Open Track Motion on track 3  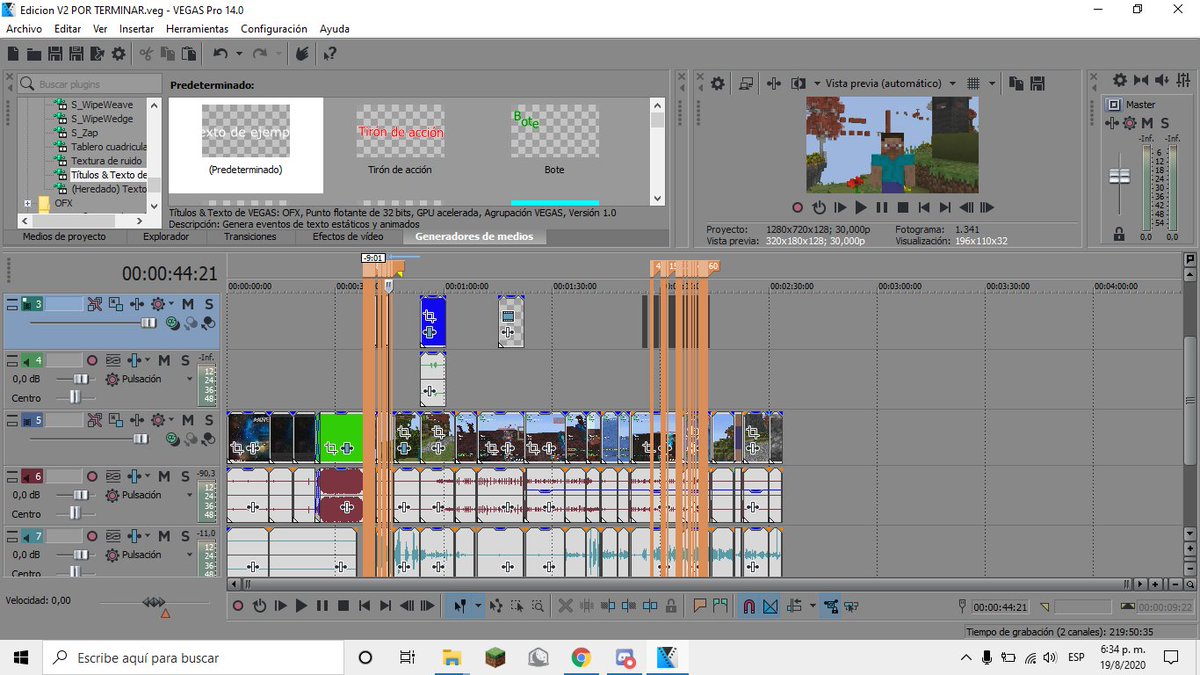pyautogui.click(x=116, y=304)
